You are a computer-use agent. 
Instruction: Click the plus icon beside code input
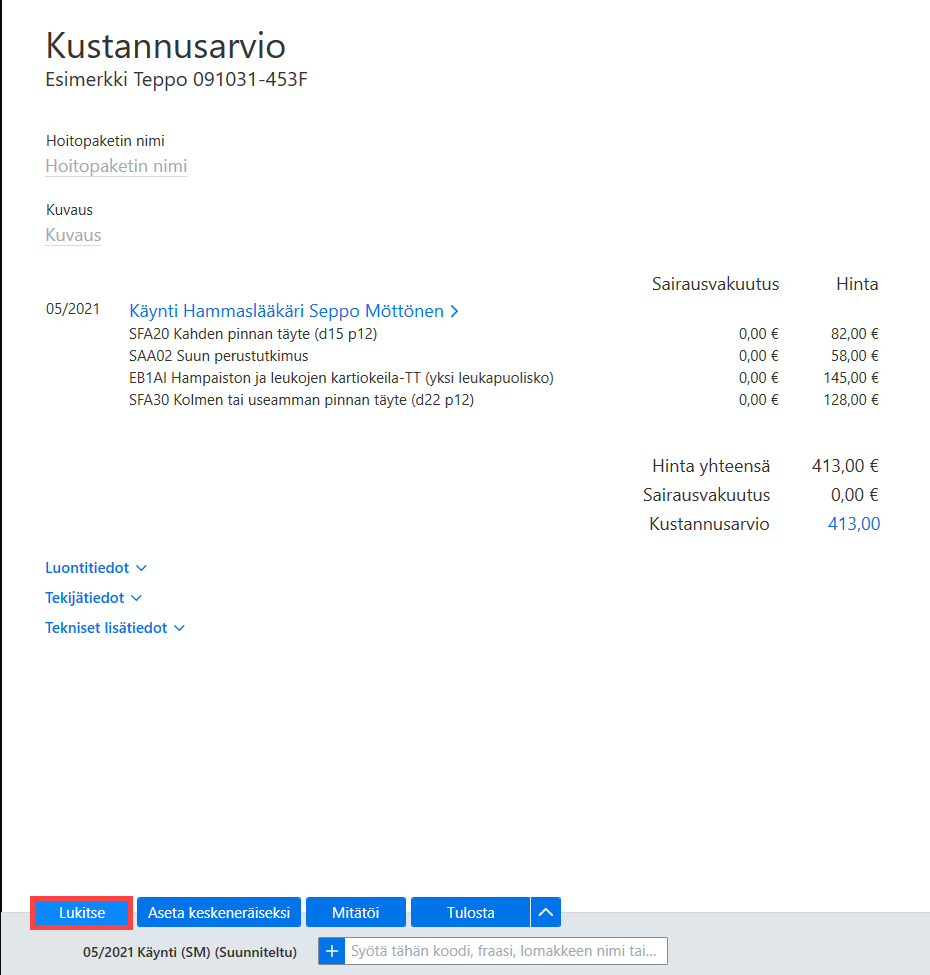[332, 951]
